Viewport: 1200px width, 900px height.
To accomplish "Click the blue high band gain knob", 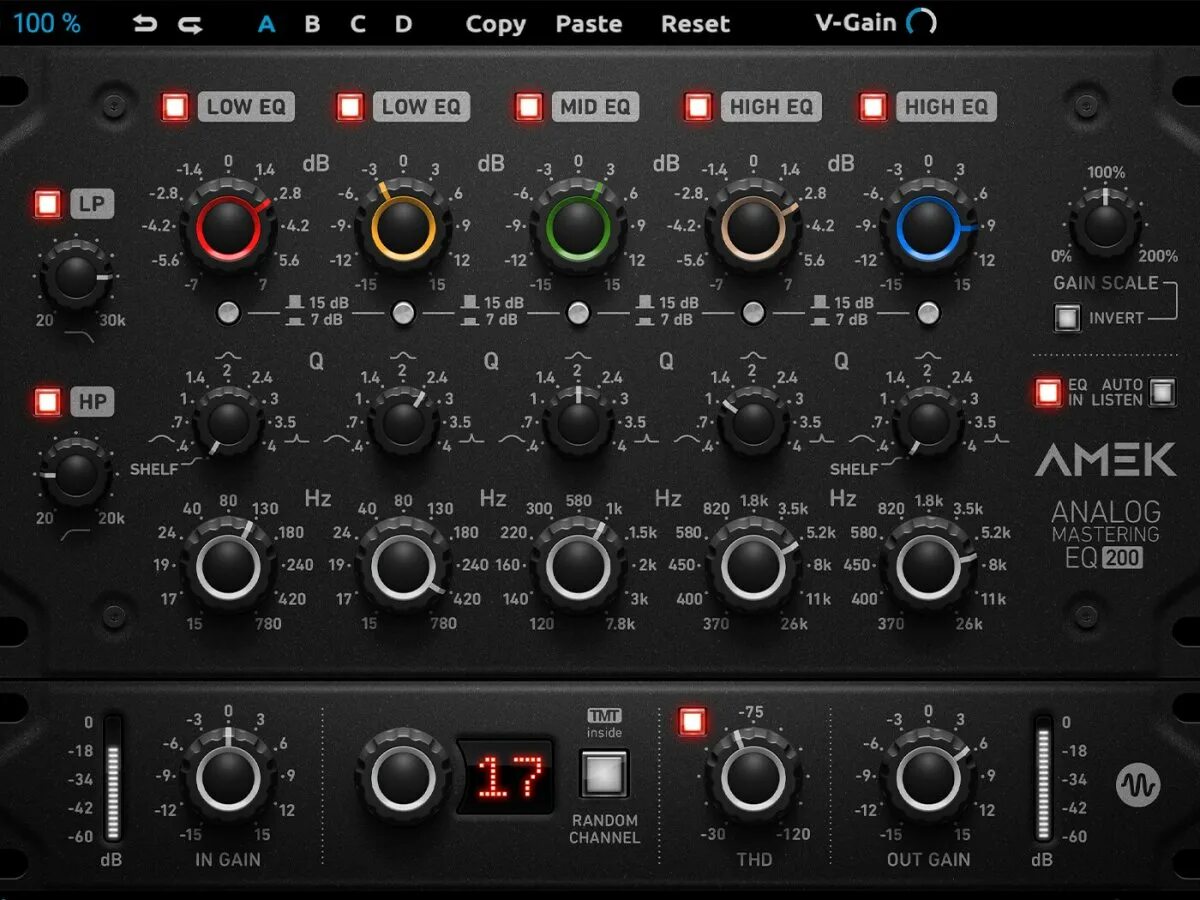I will (x=928, y=228).
